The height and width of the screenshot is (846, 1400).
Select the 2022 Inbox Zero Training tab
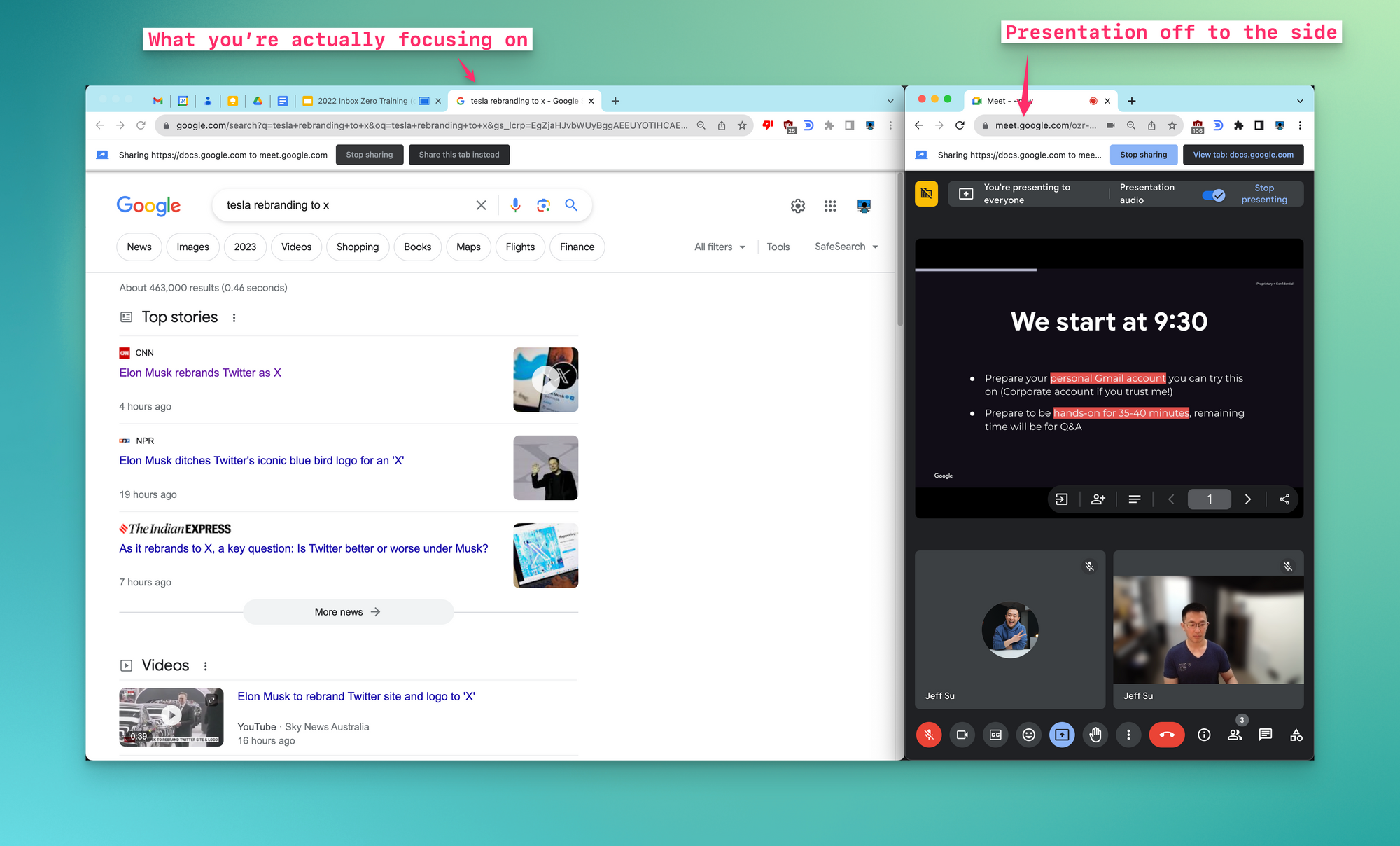click(362, 101)
